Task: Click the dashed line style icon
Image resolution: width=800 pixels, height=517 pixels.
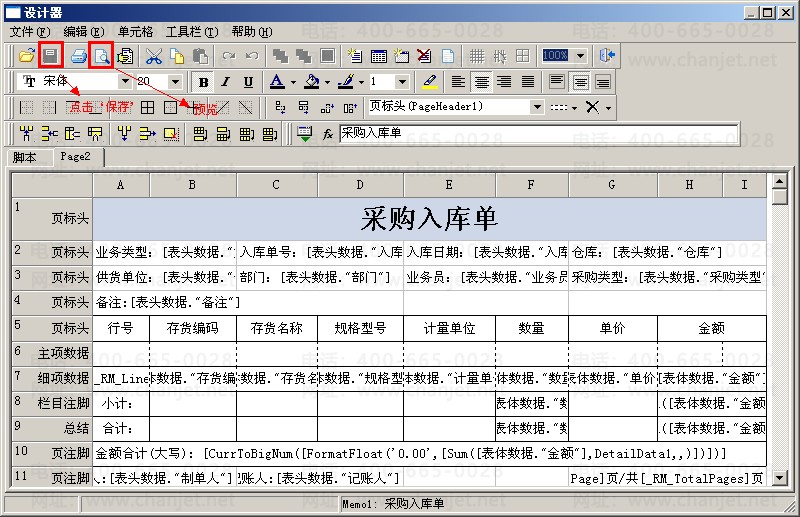Action: [x=558, y=107]
